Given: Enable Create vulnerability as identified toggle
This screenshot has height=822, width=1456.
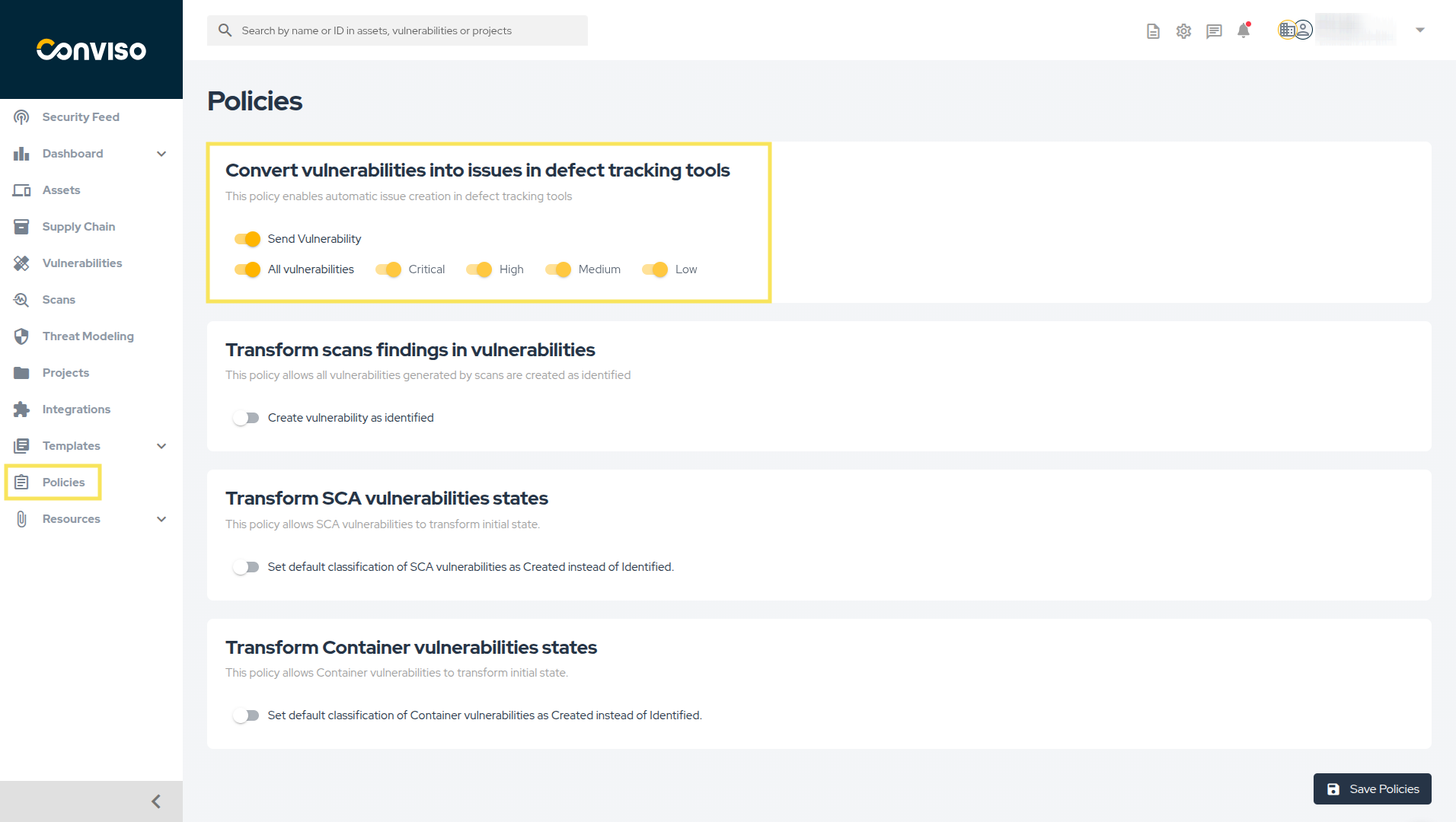Looking at the screenshot, I should [x=246, y=418].
